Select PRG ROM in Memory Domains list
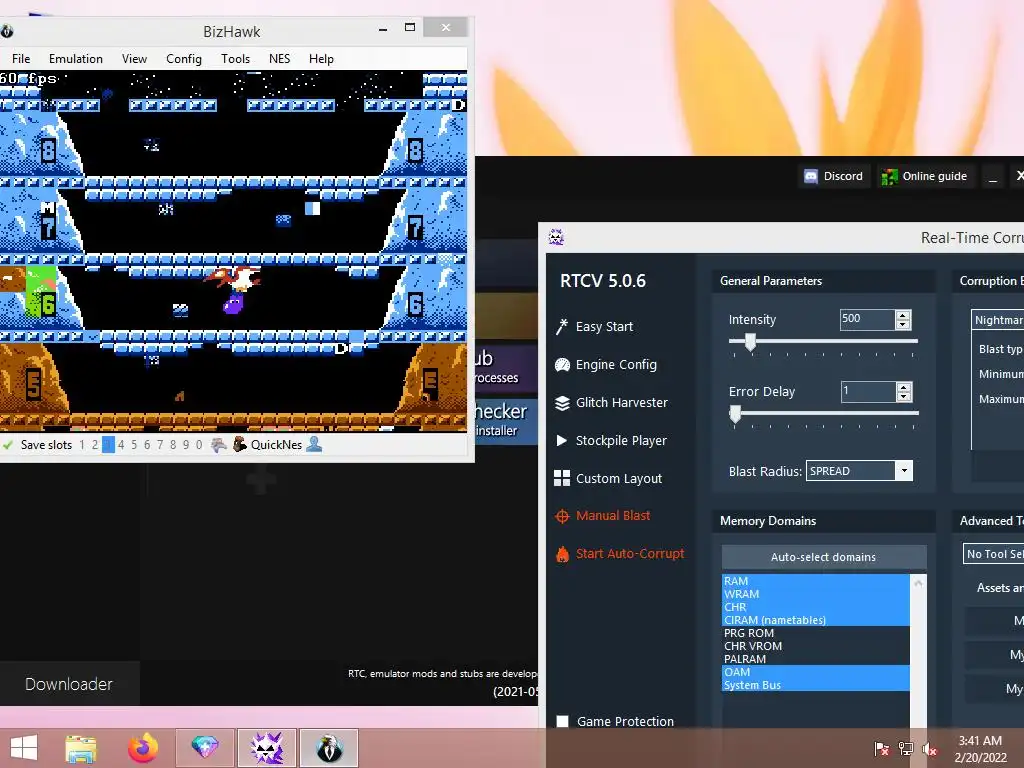Viewport: 1024px width, 768px height. (x=816, y=633)
